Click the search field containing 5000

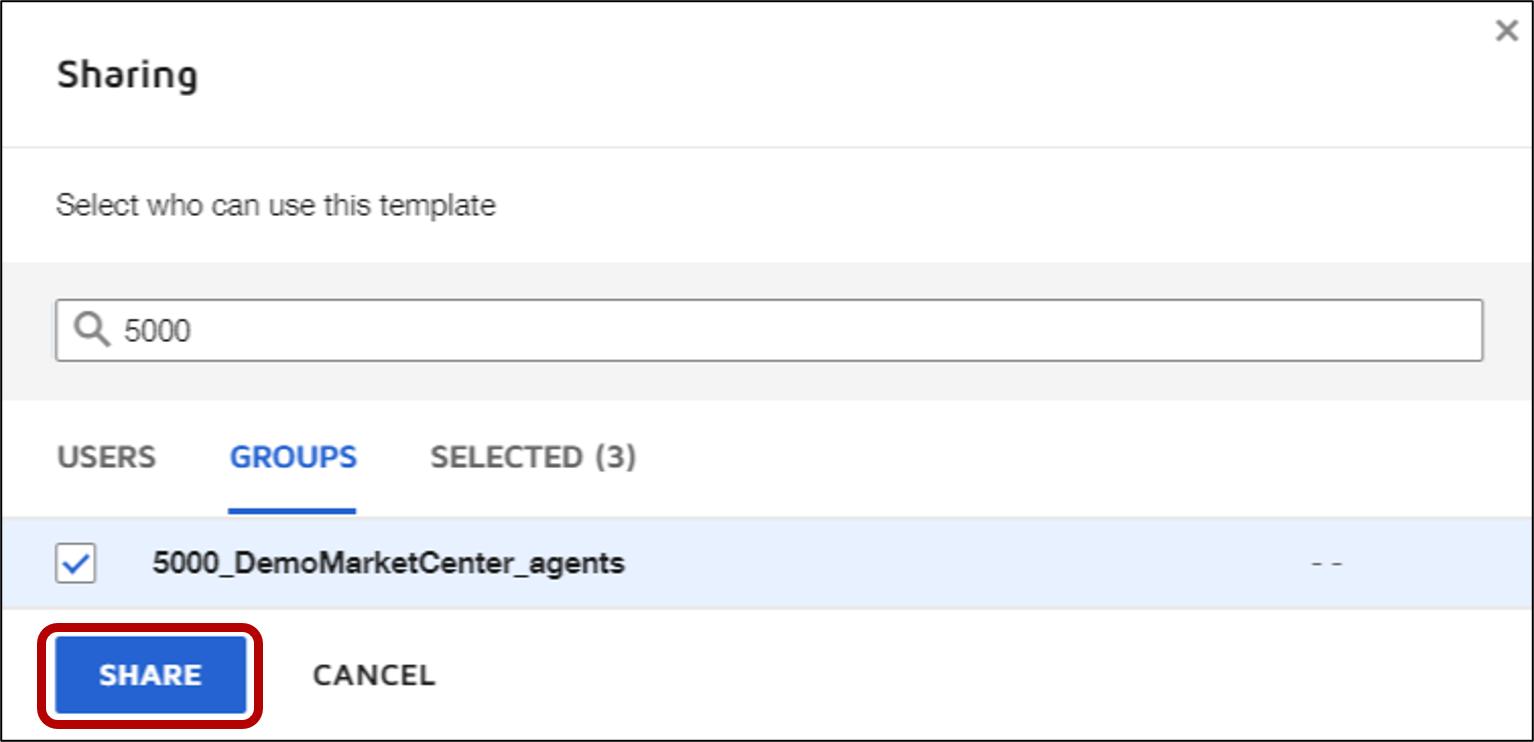point(769,330)
